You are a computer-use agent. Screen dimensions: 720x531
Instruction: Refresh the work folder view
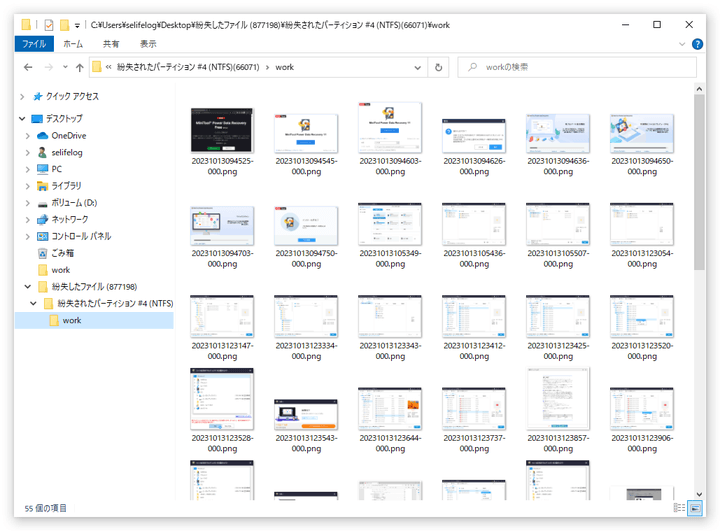[438, 67]
